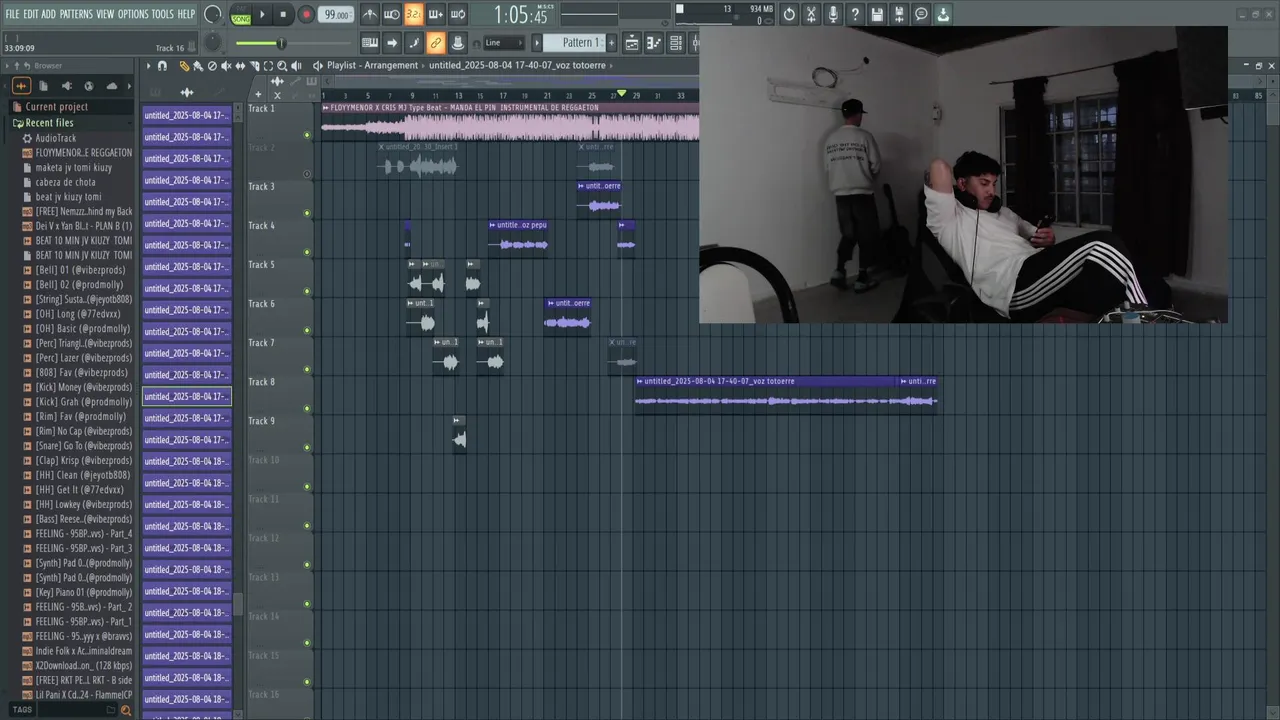Open the channel rack view icon
This screenshot has width=1280, height=720.
point(676,43)
